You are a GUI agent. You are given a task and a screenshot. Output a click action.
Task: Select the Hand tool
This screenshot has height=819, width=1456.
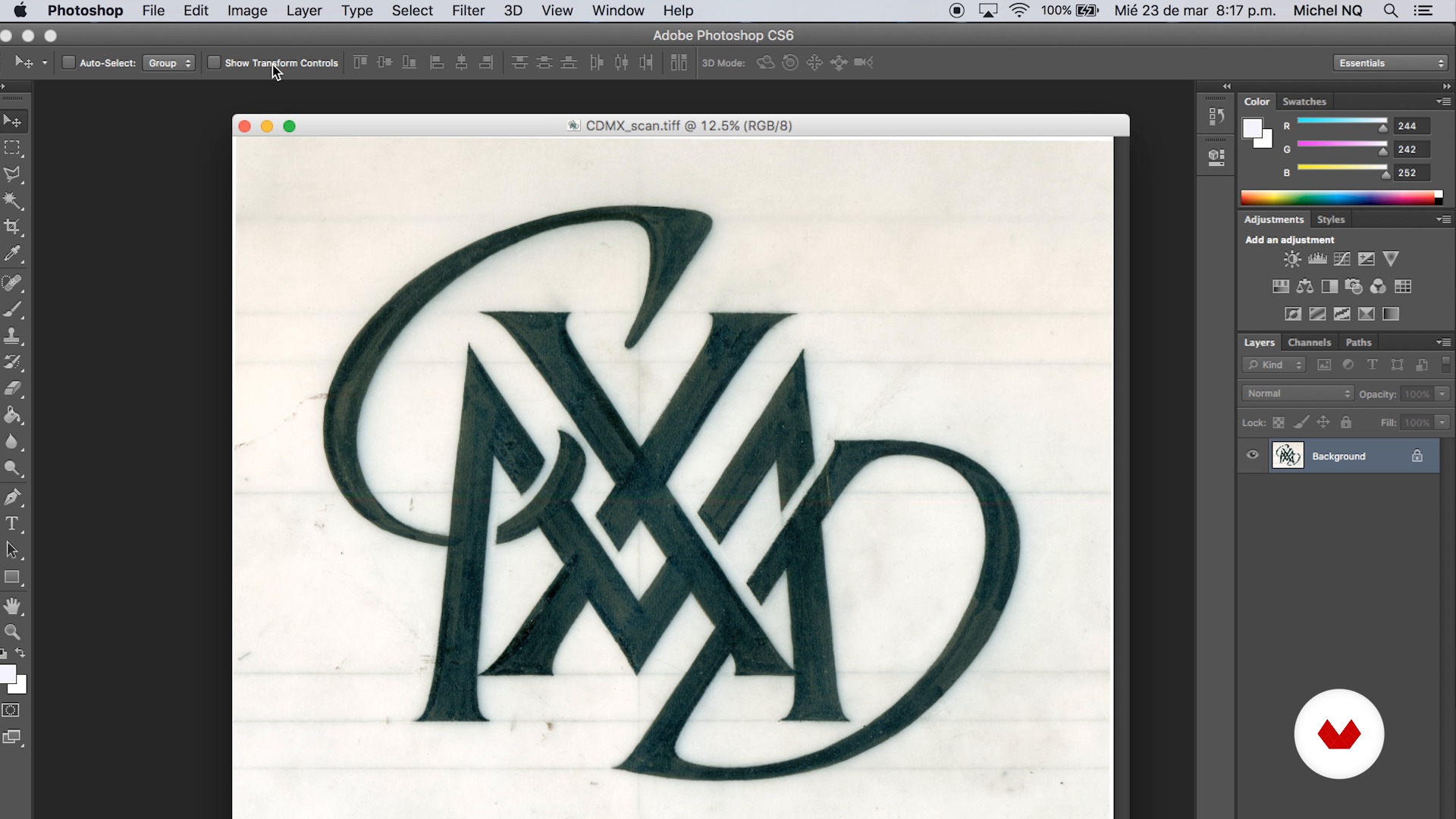[12, 606]
